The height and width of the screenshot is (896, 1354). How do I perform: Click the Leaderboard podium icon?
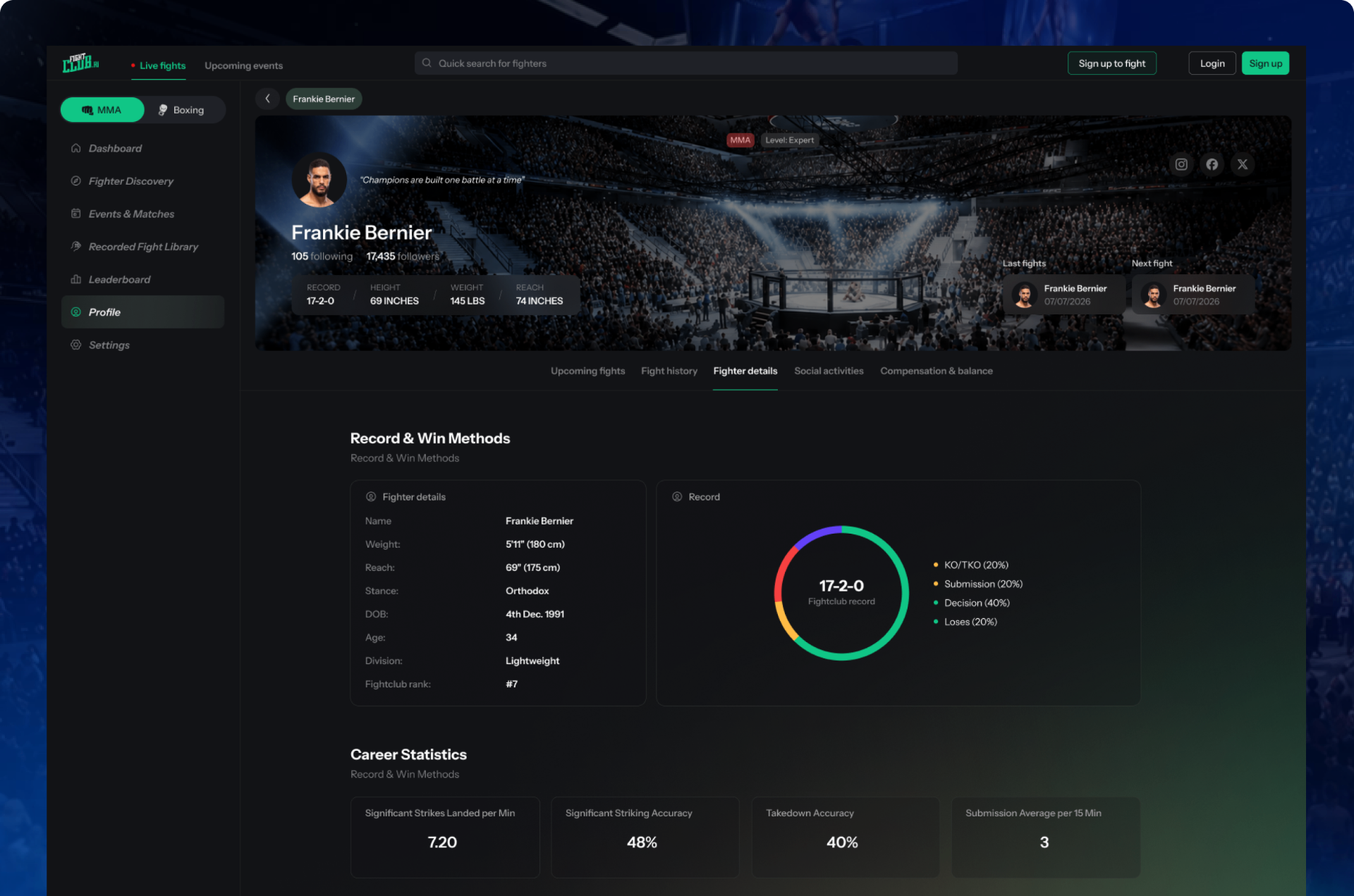(x=76, y=279)
